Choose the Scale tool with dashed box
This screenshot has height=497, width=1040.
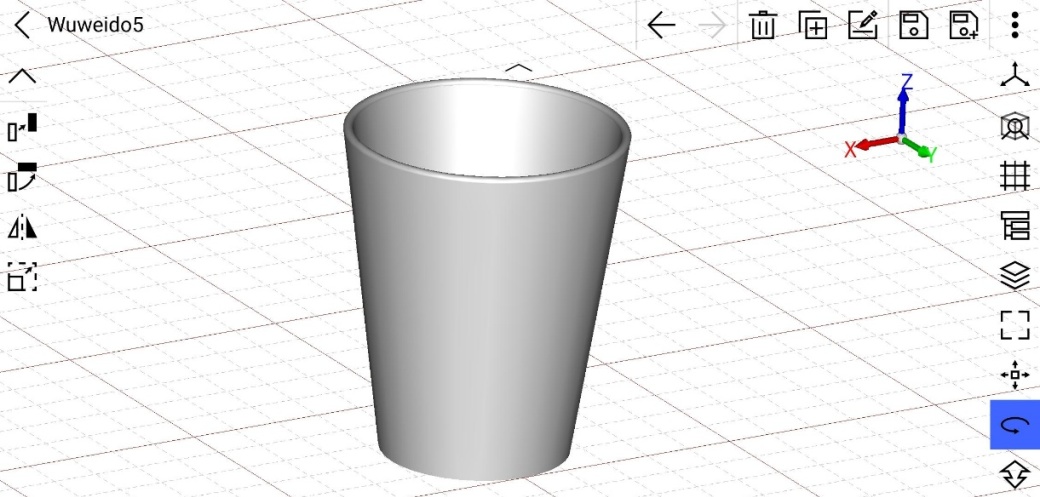coord(23,277)
